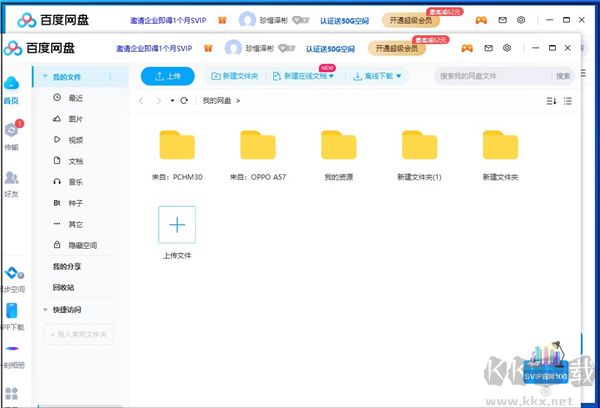Open the apps grid icon at sidebar bottom
The height and width of the screenshot is (408, 600).
click(11, 393)
